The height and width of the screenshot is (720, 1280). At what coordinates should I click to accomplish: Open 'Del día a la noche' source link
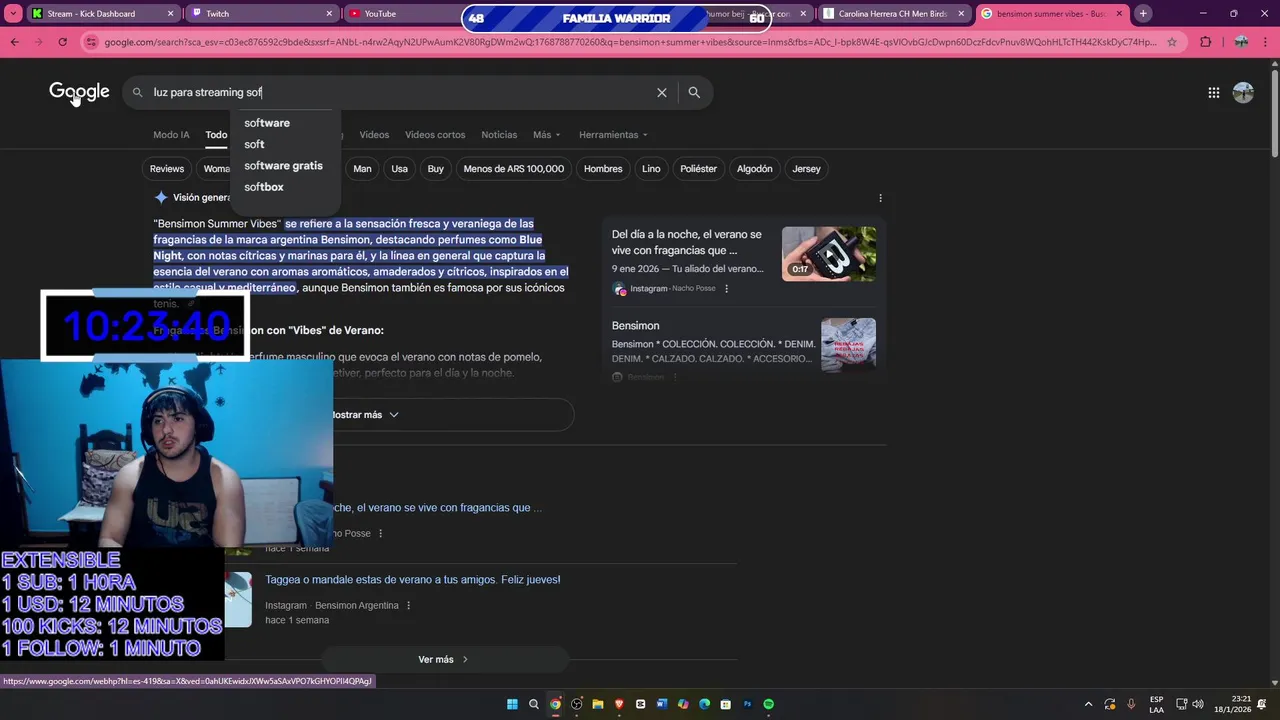tap(688, 242)
